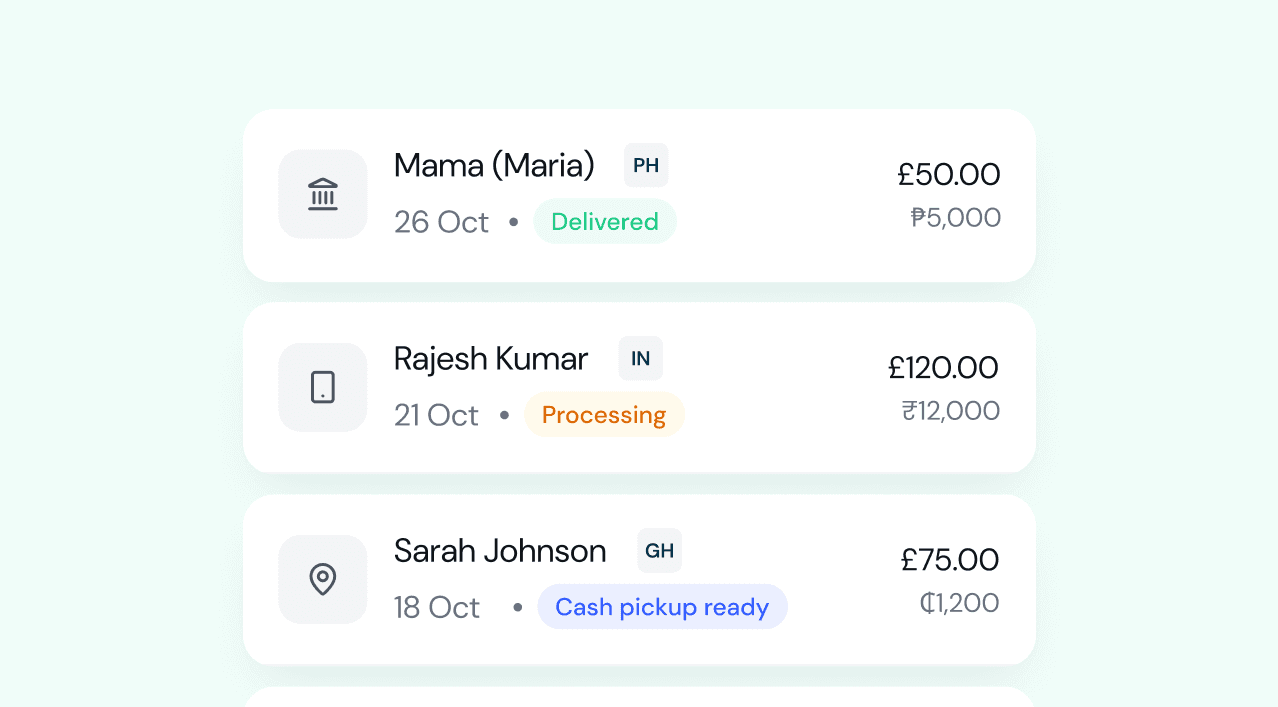Open the PH country badge next to Mama
The image size is (1278, 707).
click(x=645, y=164)
